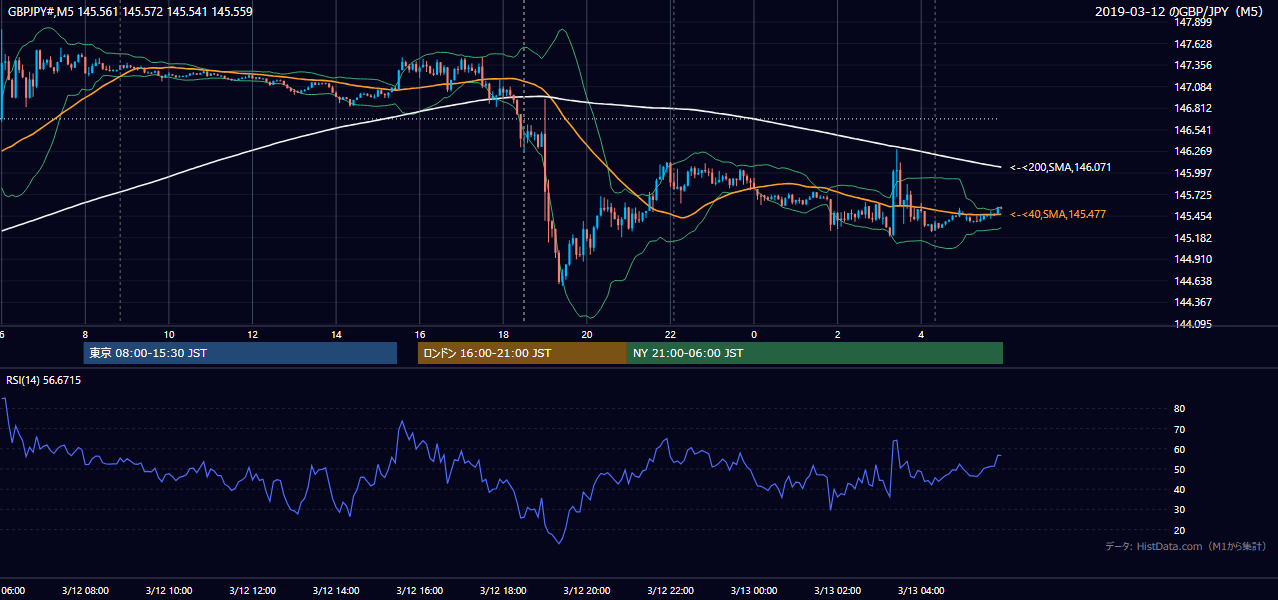The height and width of the screenshot is (600, 1278).
Task: Click RSI axis level 30
Action: click(x=1179, y=510)
